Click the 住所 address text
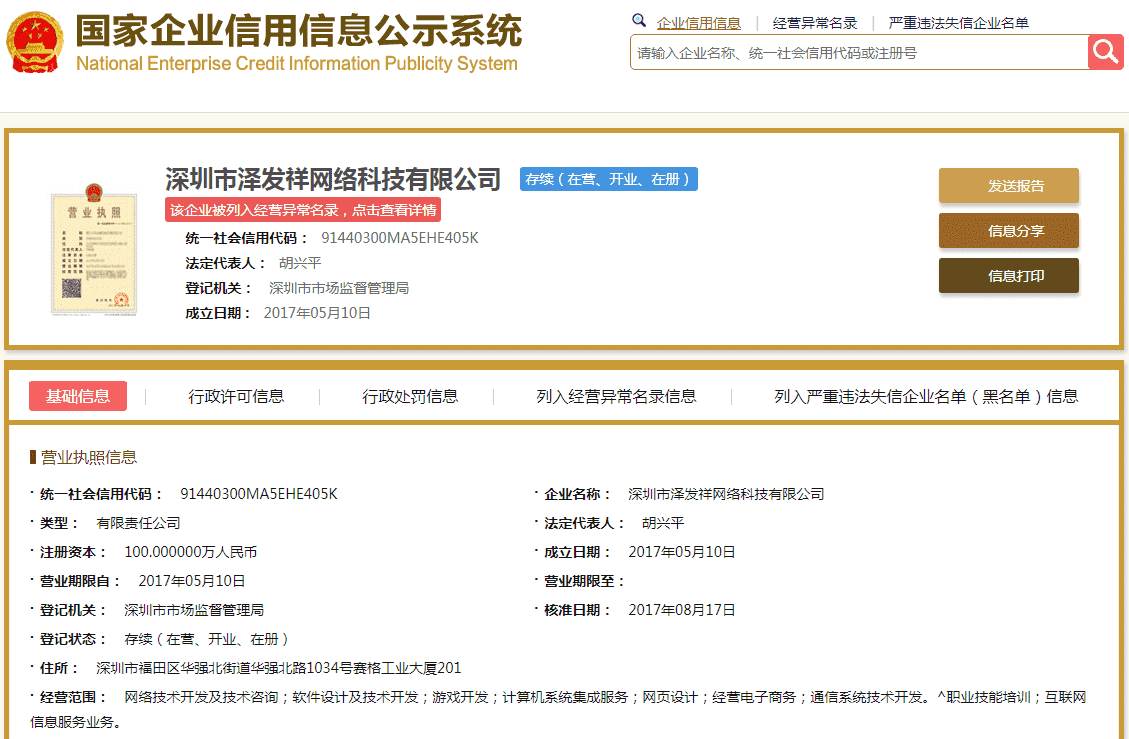The width and height of the screenshot is (1129, 739). pyautogui.click(x=279, y=668)
